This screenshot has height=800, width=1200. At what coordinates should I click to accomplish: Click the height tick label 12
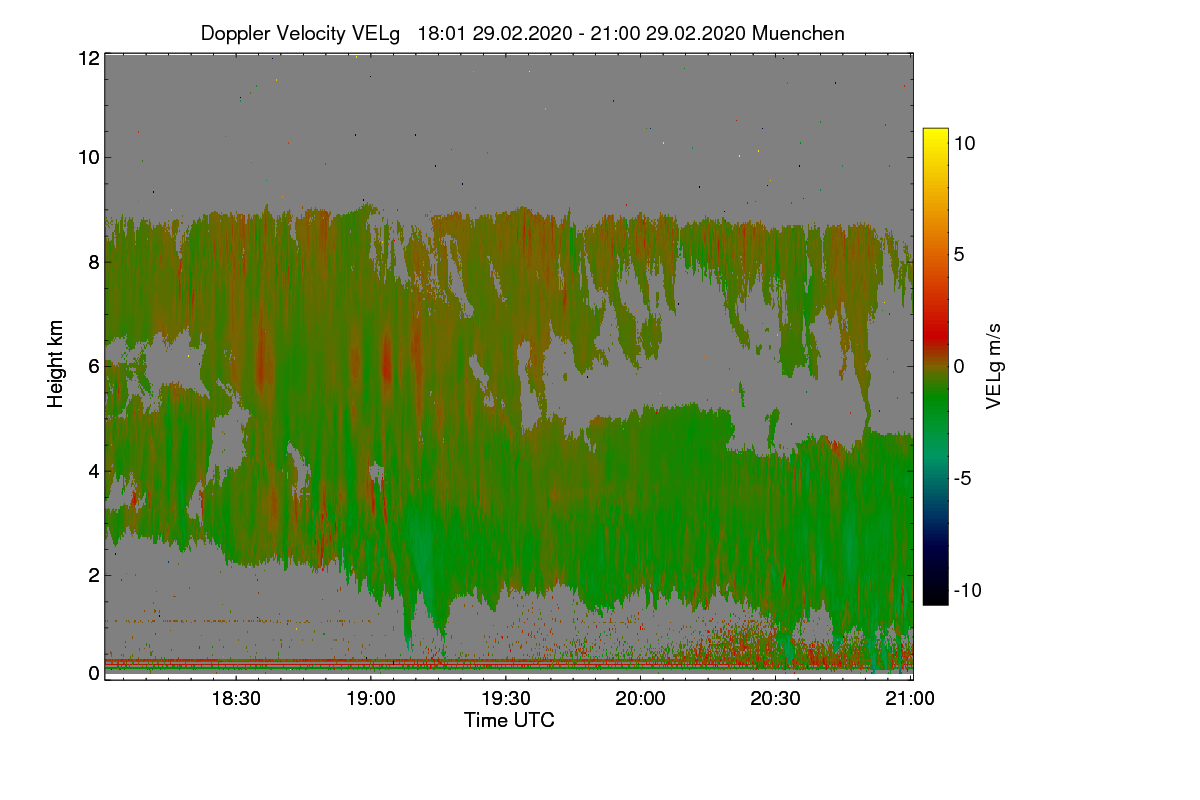point(88,58)
